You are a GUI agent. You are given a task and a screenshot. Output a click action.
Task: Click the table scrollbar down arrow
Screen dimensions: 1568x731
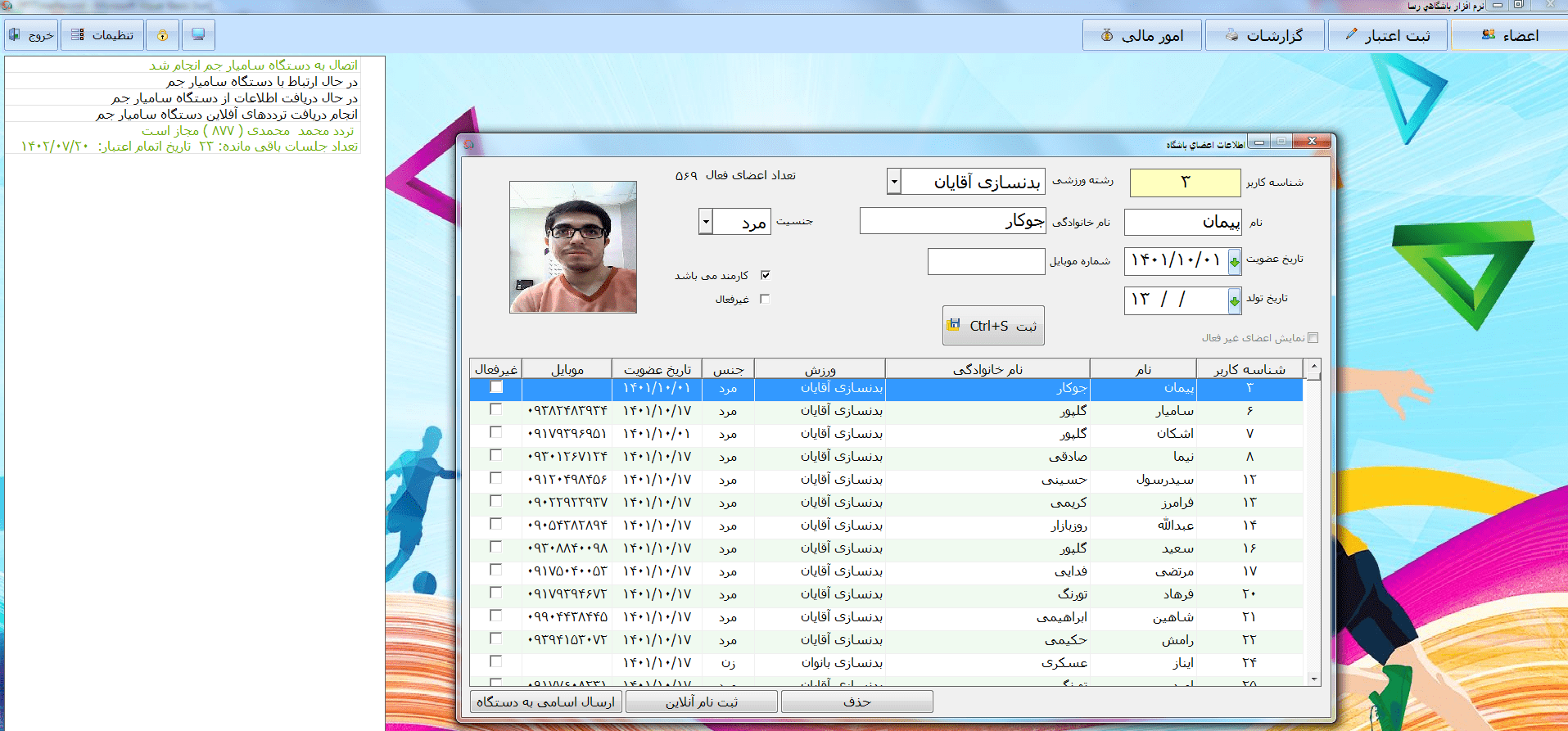click(1313, 679)
